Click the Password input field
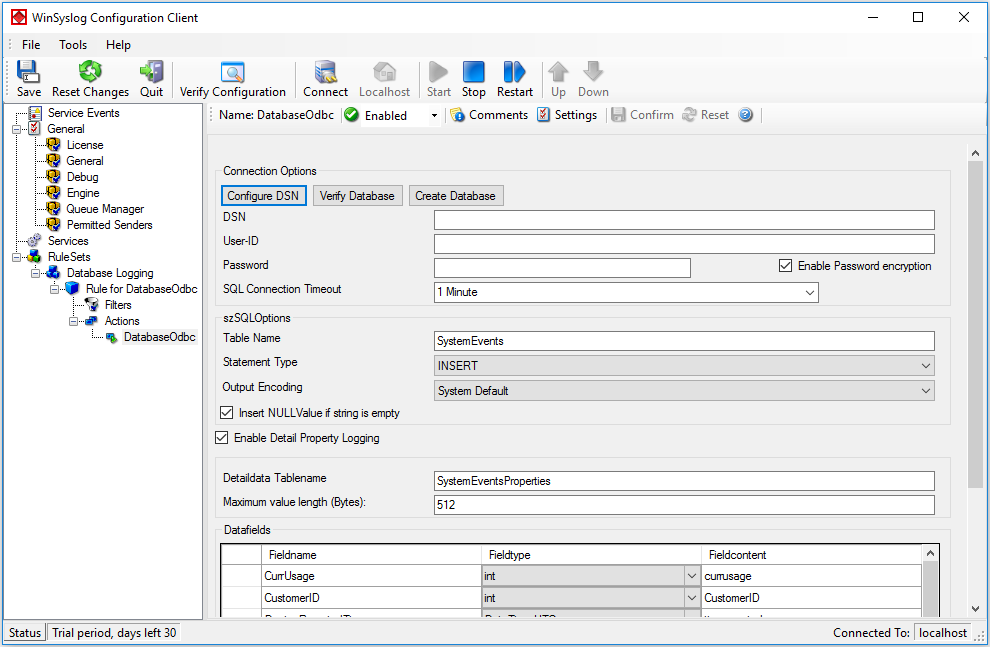The width and height of the screenshot is (990, 647). [x=562, y=268]
